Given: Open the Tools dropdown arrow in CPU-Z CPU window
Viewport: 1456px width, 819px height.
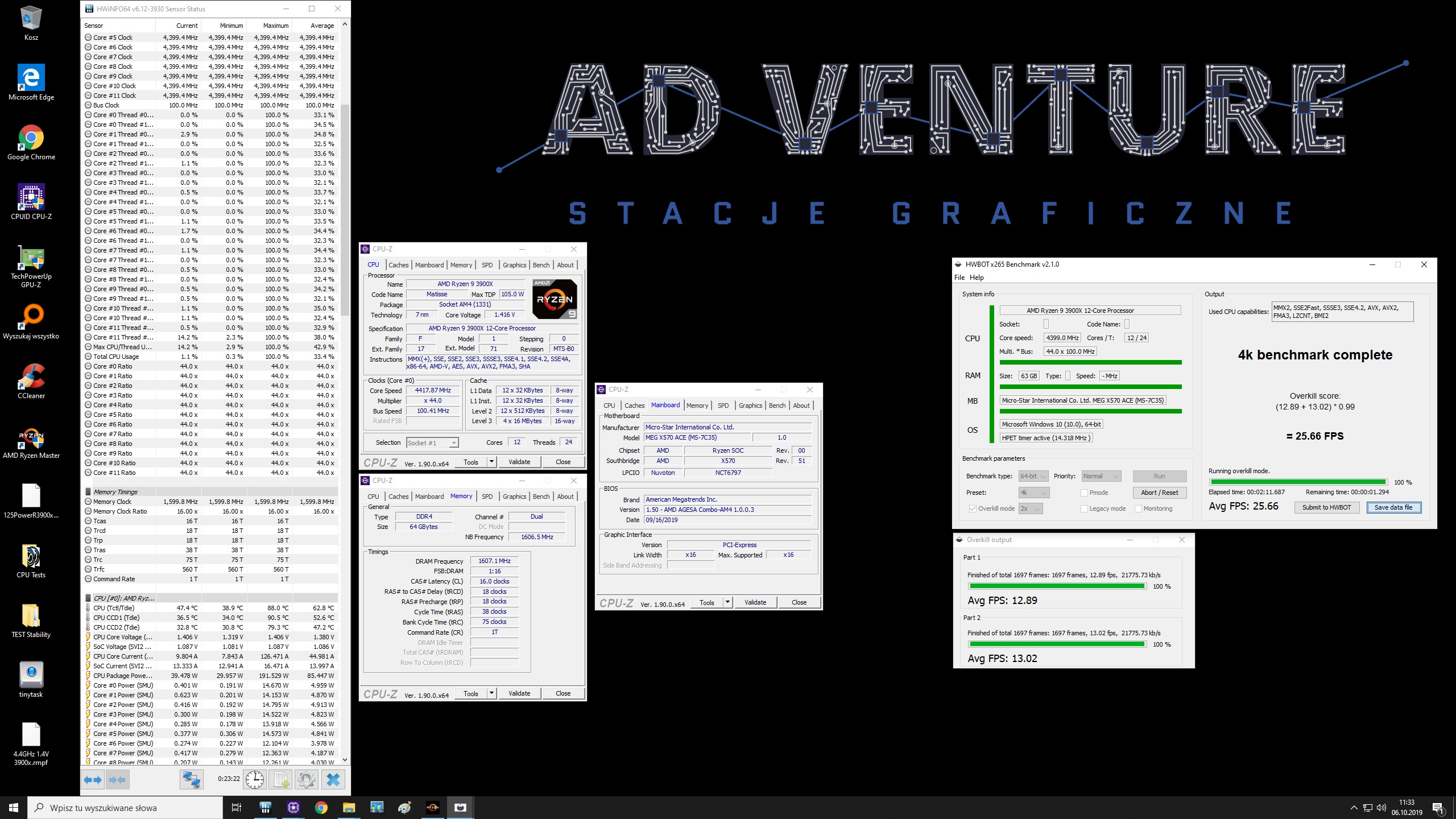Looking at the screenshot, I should coord(491,462).
